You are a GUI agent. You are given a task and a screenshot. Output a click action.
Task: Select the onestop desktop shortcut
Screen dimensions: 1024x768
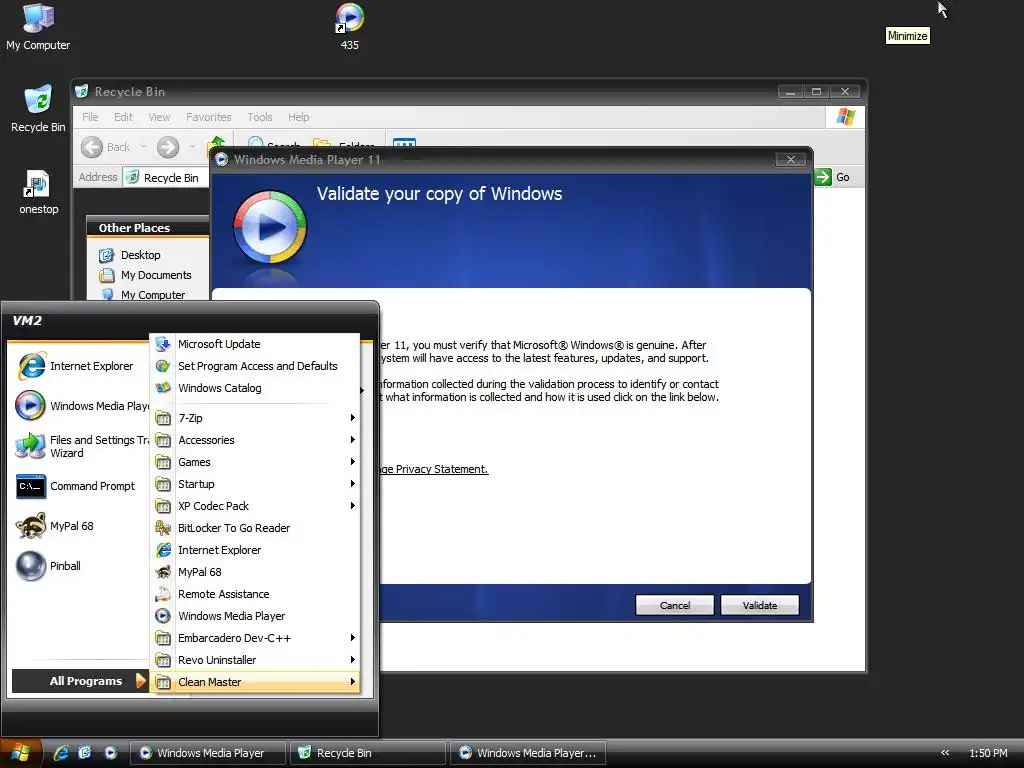tap(38, 192)
